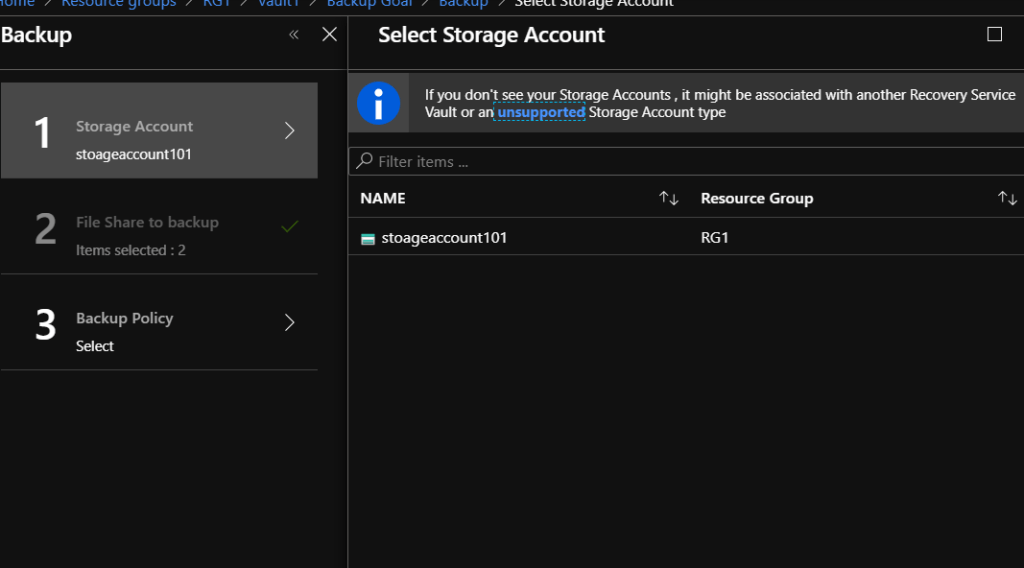
Task: Expand Storage Account step via chevron
Action: (290, 130)
